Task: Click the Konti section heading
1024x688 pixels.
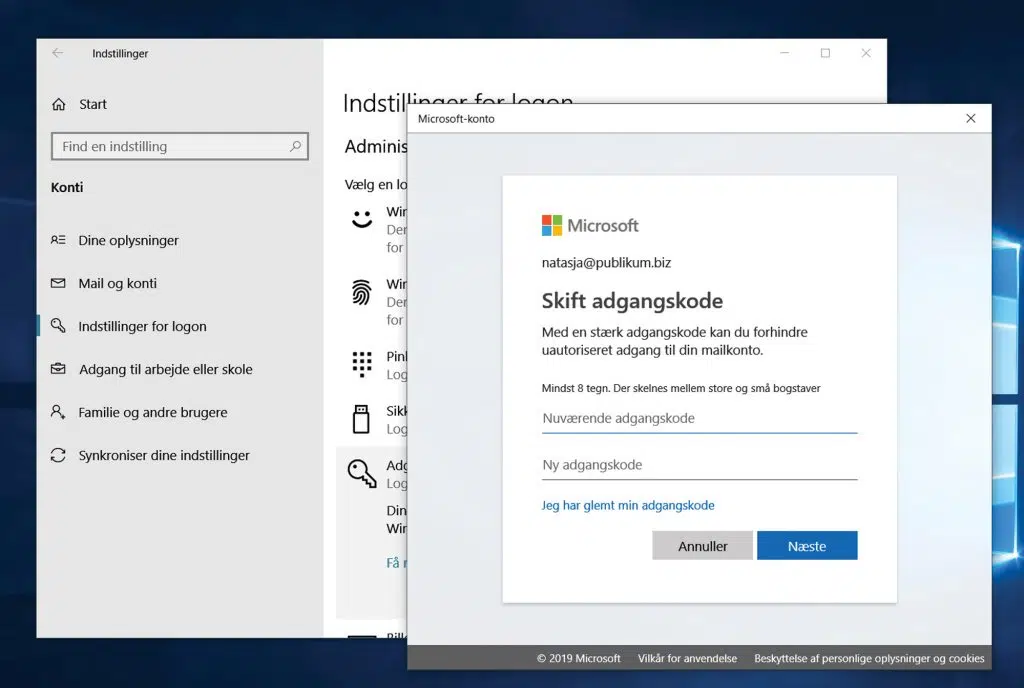Action: point(67,187)
